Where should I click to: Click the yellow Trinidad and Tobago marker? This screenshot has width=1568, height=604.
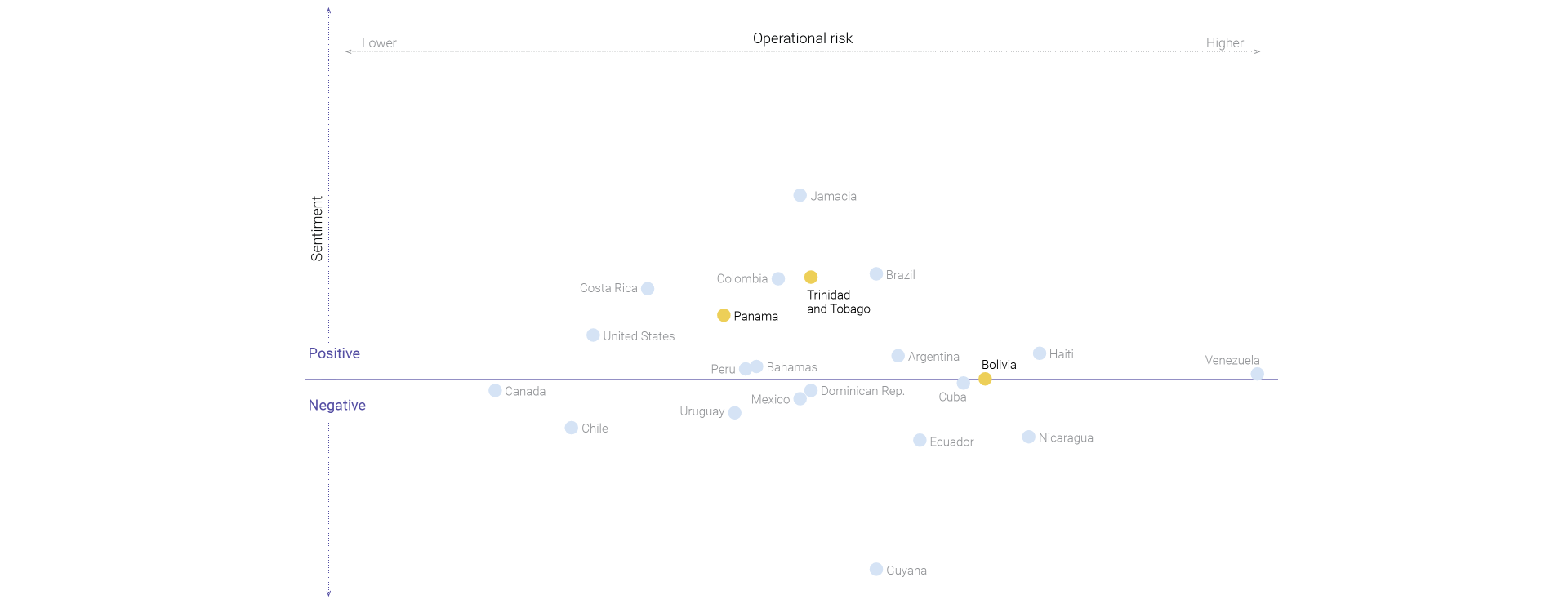pos(811,278)
